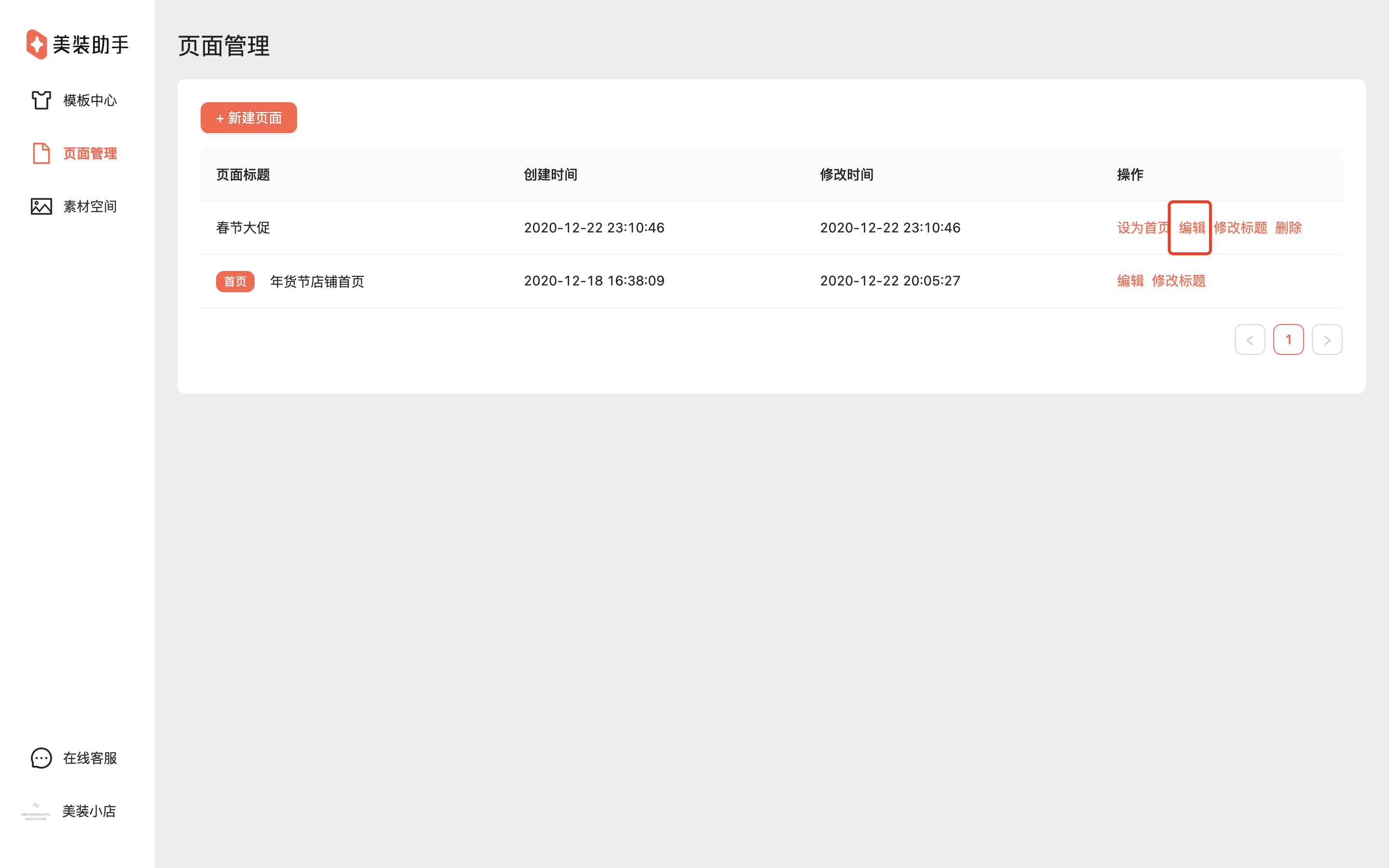Click the shirt icon for 模板中心

(41, 100)
